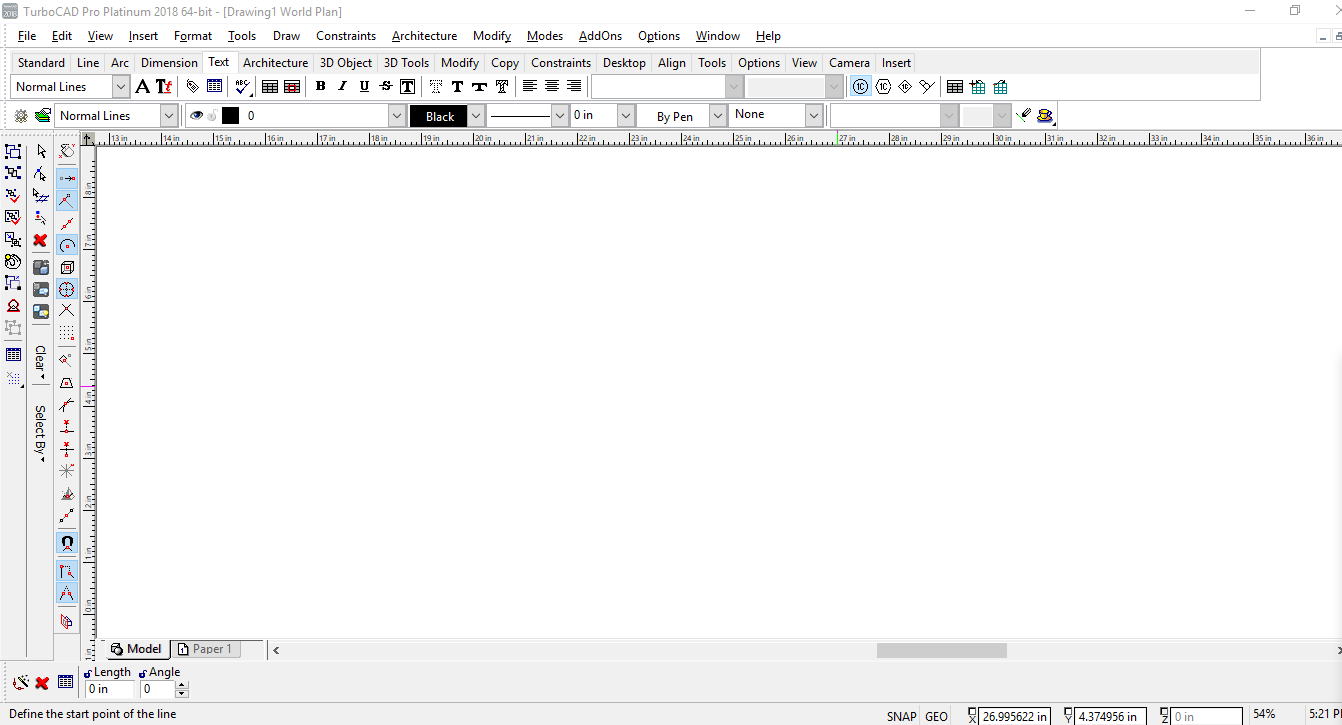Switch to the Camera toolbar tab
The height and width of the screenshot is (725, 1342).
click(849, 63)
